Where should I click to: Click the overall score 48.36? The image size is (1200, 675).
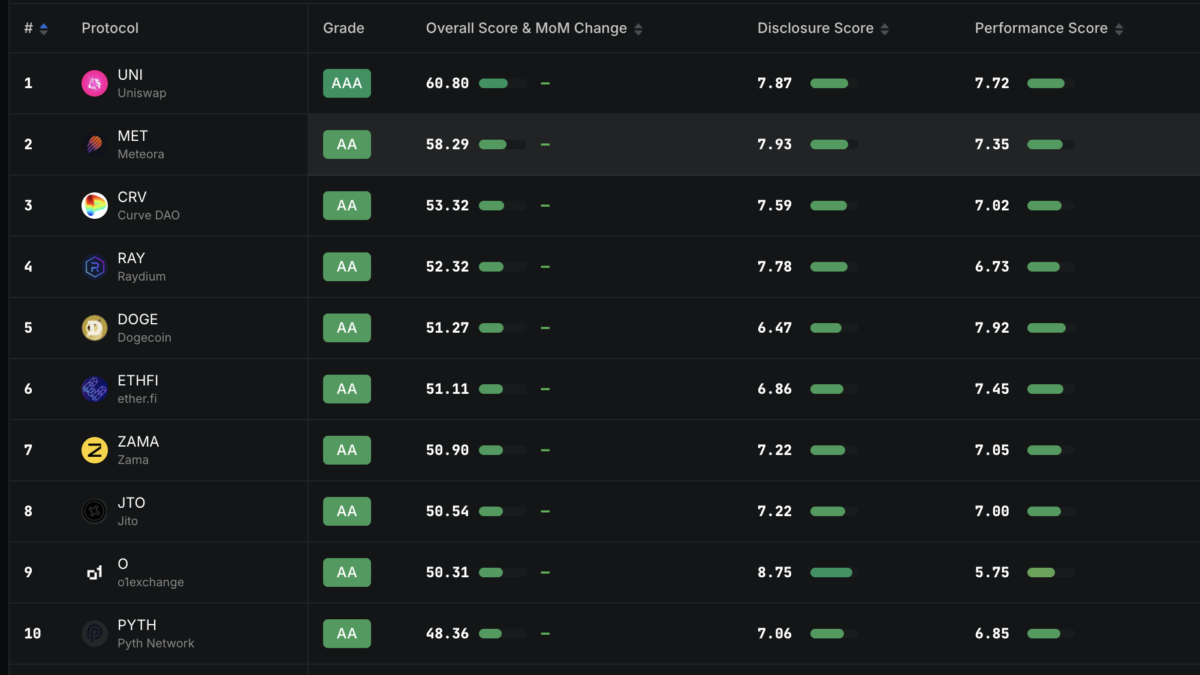(x=447, y=633)
